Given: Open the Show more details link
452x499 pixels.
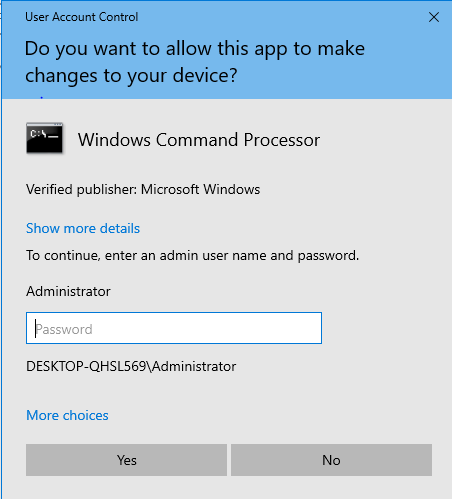Looking at the screenshot, I should pyautogui.click(x=83, y=228).
